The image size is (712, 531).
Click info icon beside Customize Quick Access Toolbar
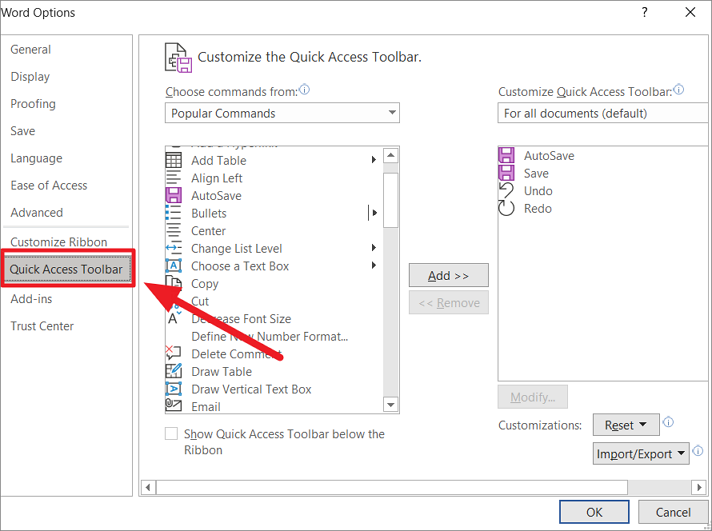pos(678,89)
